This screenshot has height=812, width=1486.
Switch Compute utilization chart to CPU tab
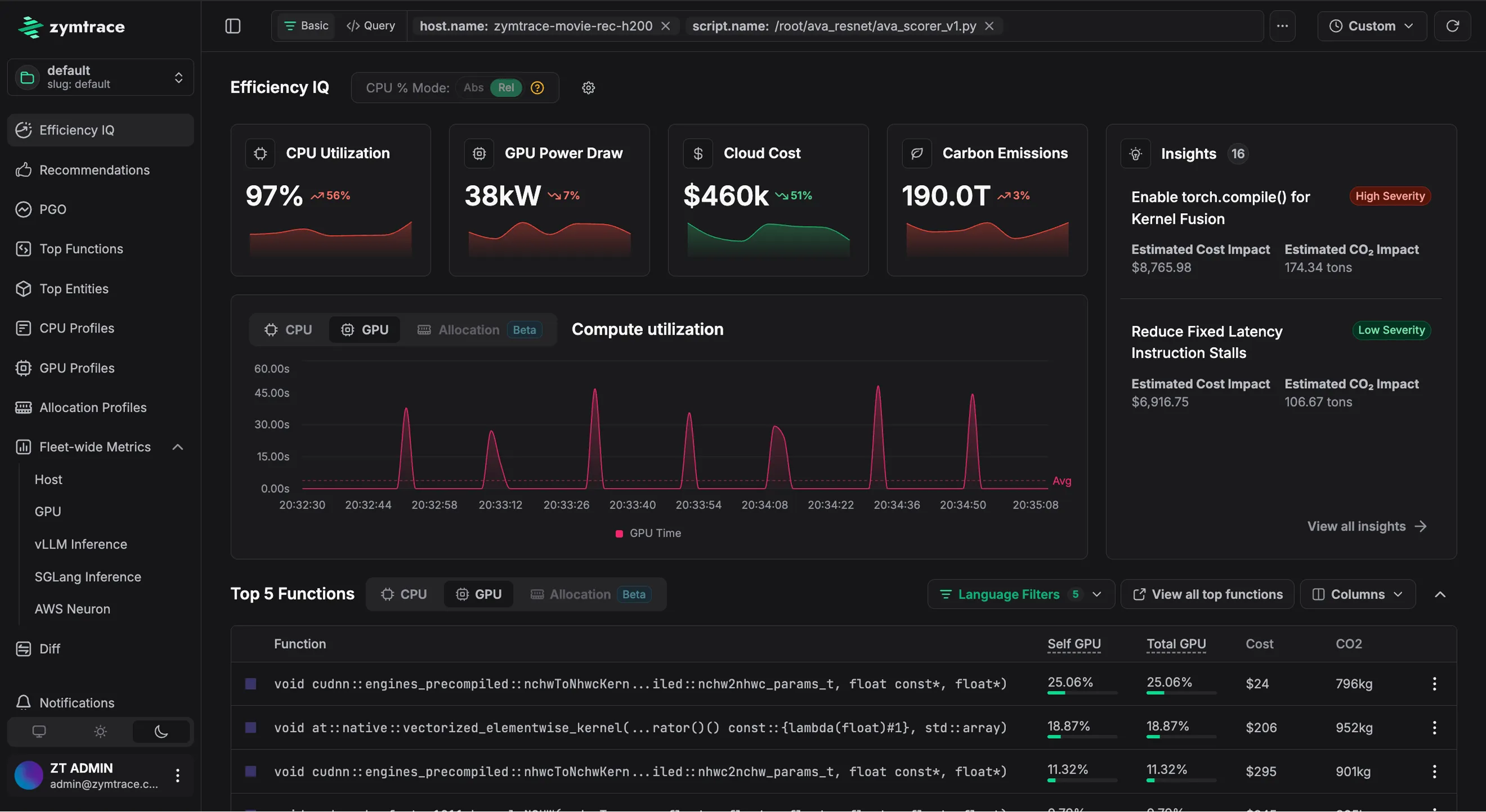click(x=288, y=329)
